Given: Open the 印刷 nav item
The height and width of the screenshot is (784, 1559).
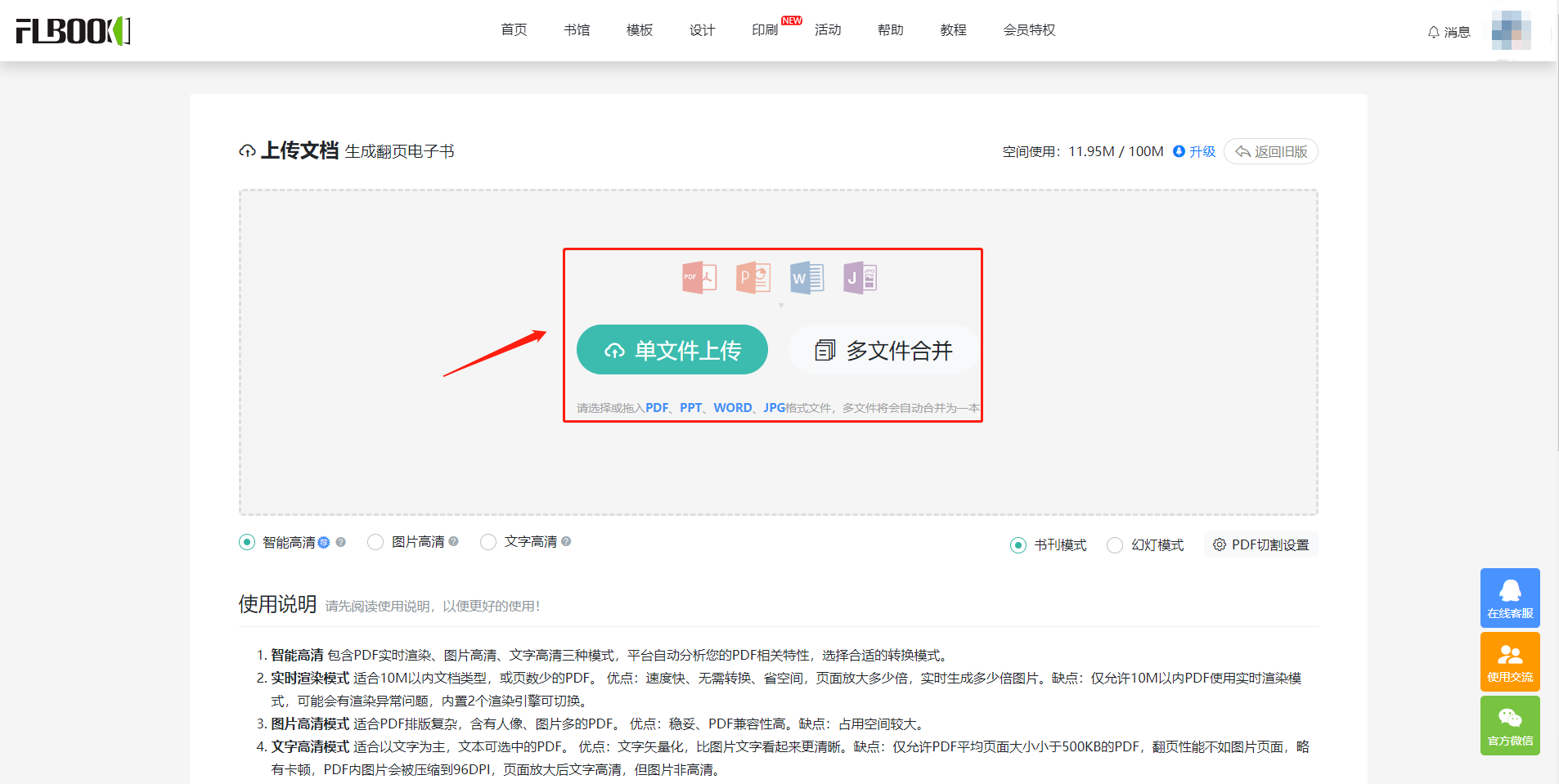Looking at the screenshot, I should pyautogui.click(x=765, y=30).
